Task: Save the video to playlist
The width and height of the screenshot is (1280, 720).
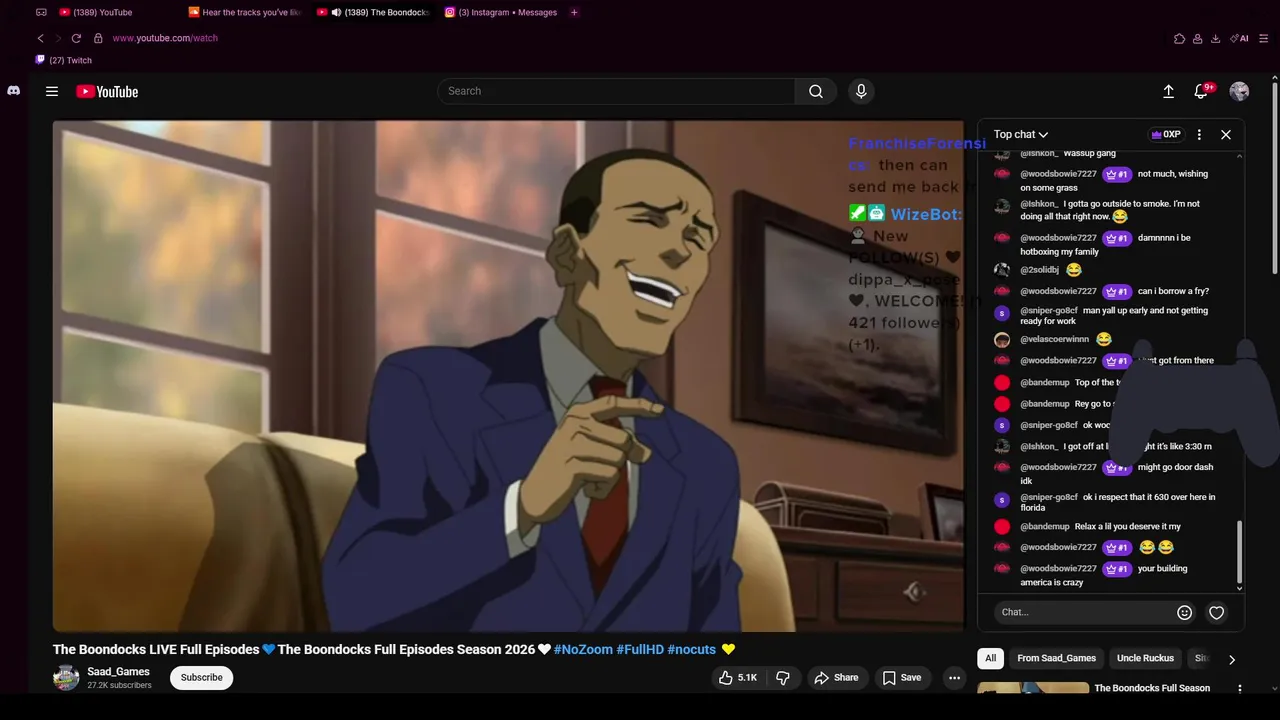Action: (x=901, y=677)
